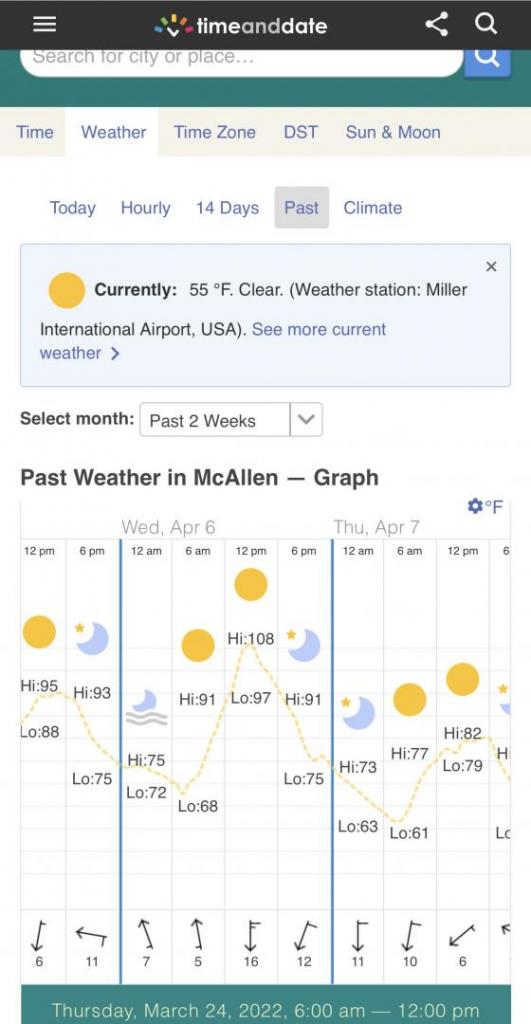Open the Past 2 Weeks combo box

coord(231,420)
